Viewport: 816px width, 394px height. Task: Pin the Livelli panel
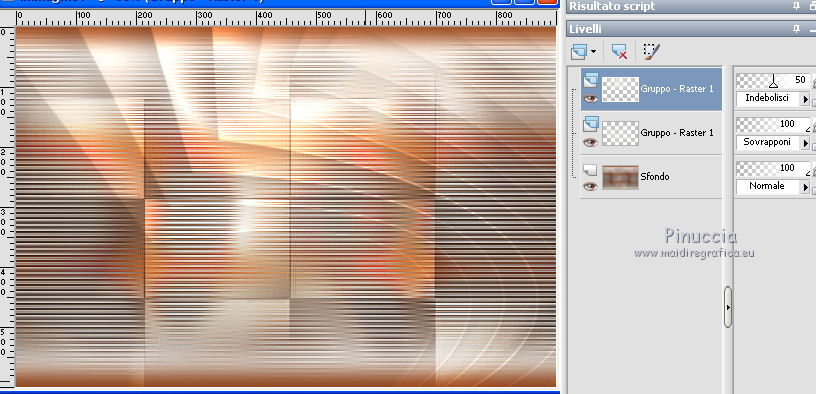coord(796,29)
